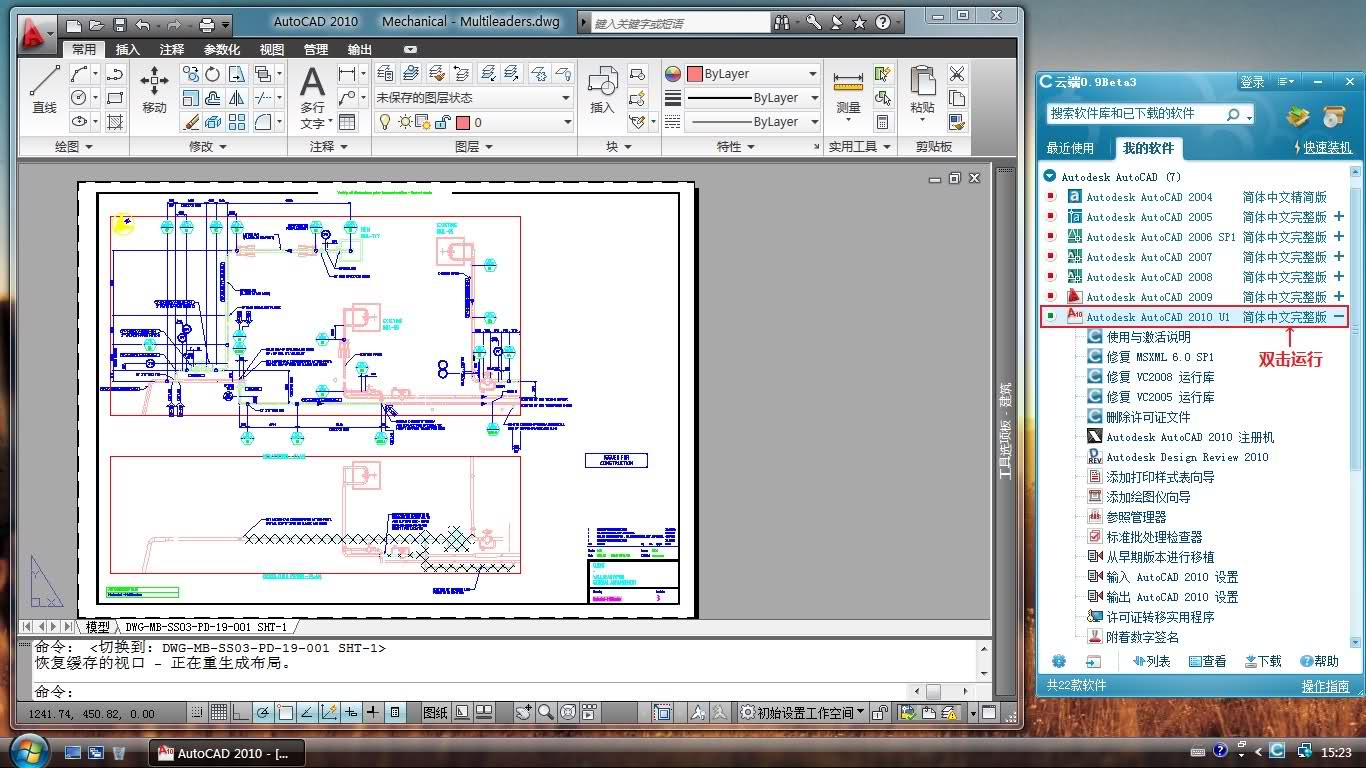
Task: Click the Save icon in Quick Access toolbar
Action: tap(119, 23)
